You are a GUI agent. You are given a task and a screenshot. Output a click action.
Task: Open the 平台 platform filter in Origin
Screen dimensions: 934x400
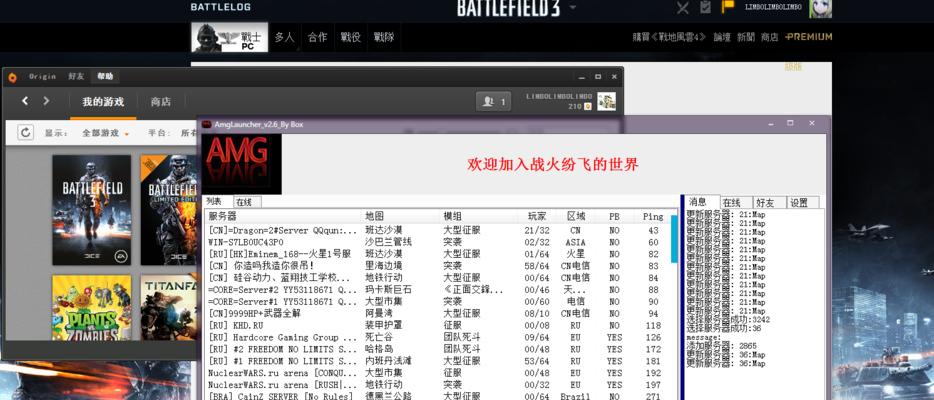(173, 133)
